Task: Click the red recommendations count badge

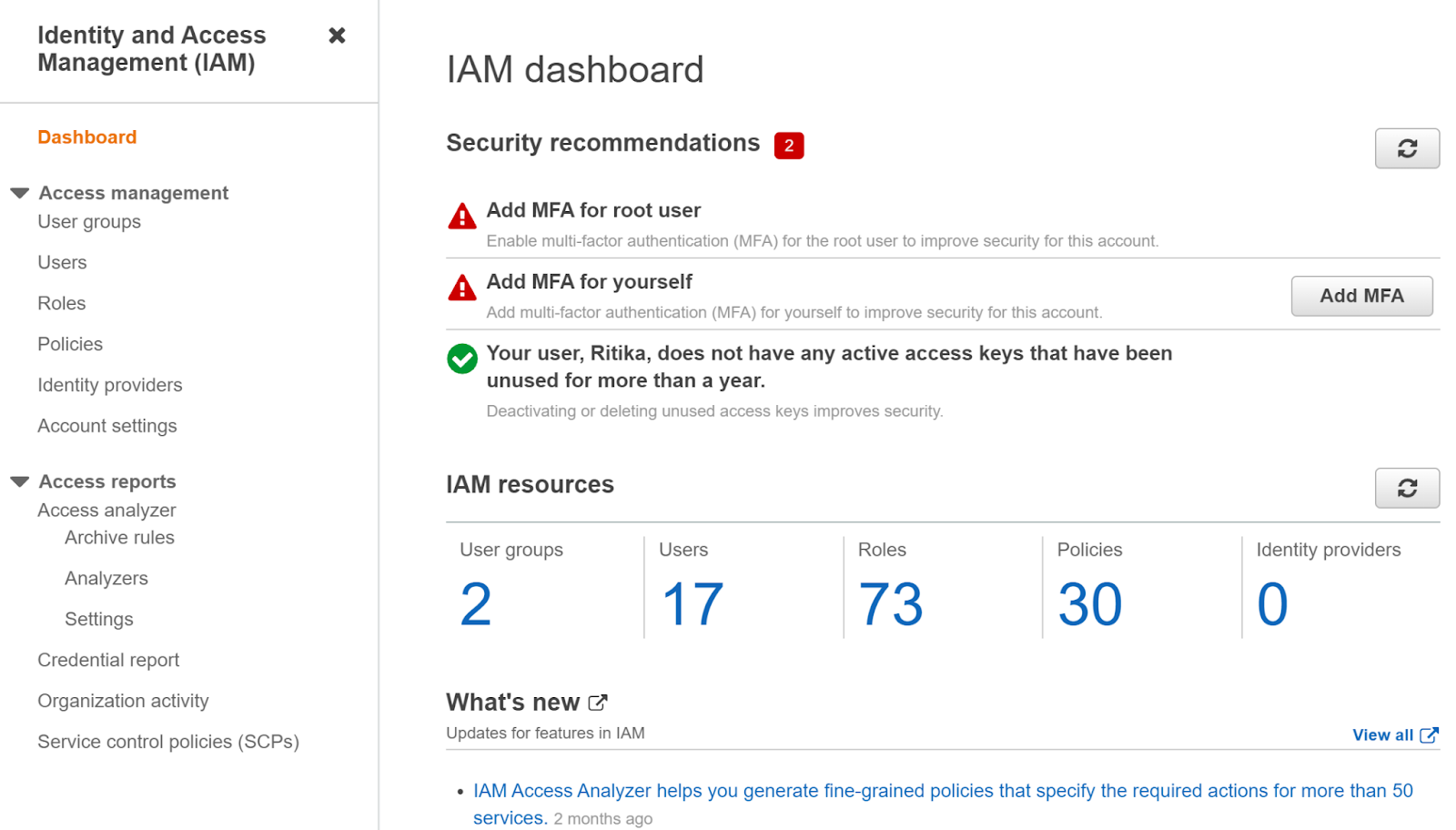Action: (788, 146)
